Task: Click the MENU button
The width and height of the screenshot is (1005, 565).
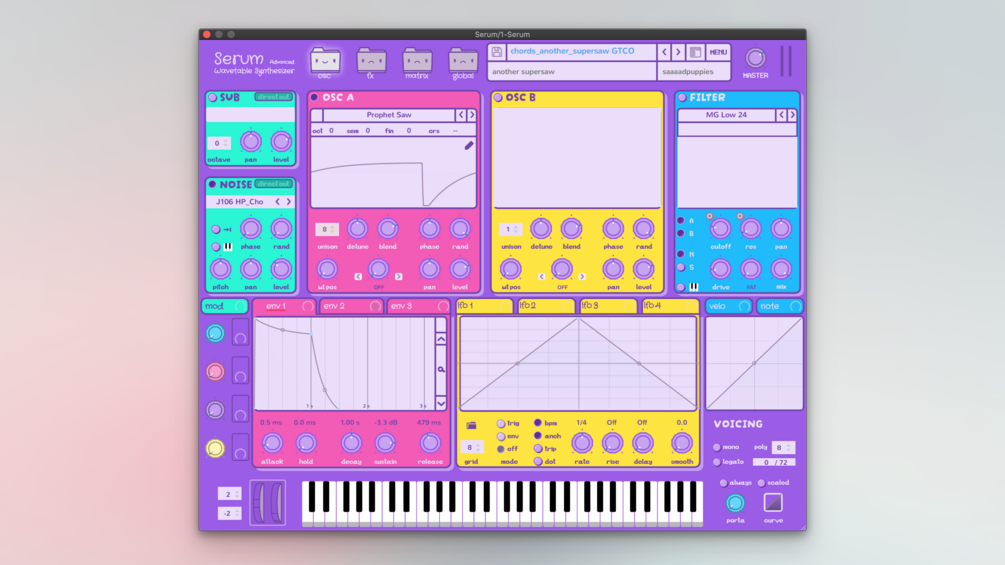Action: (718, 52)
